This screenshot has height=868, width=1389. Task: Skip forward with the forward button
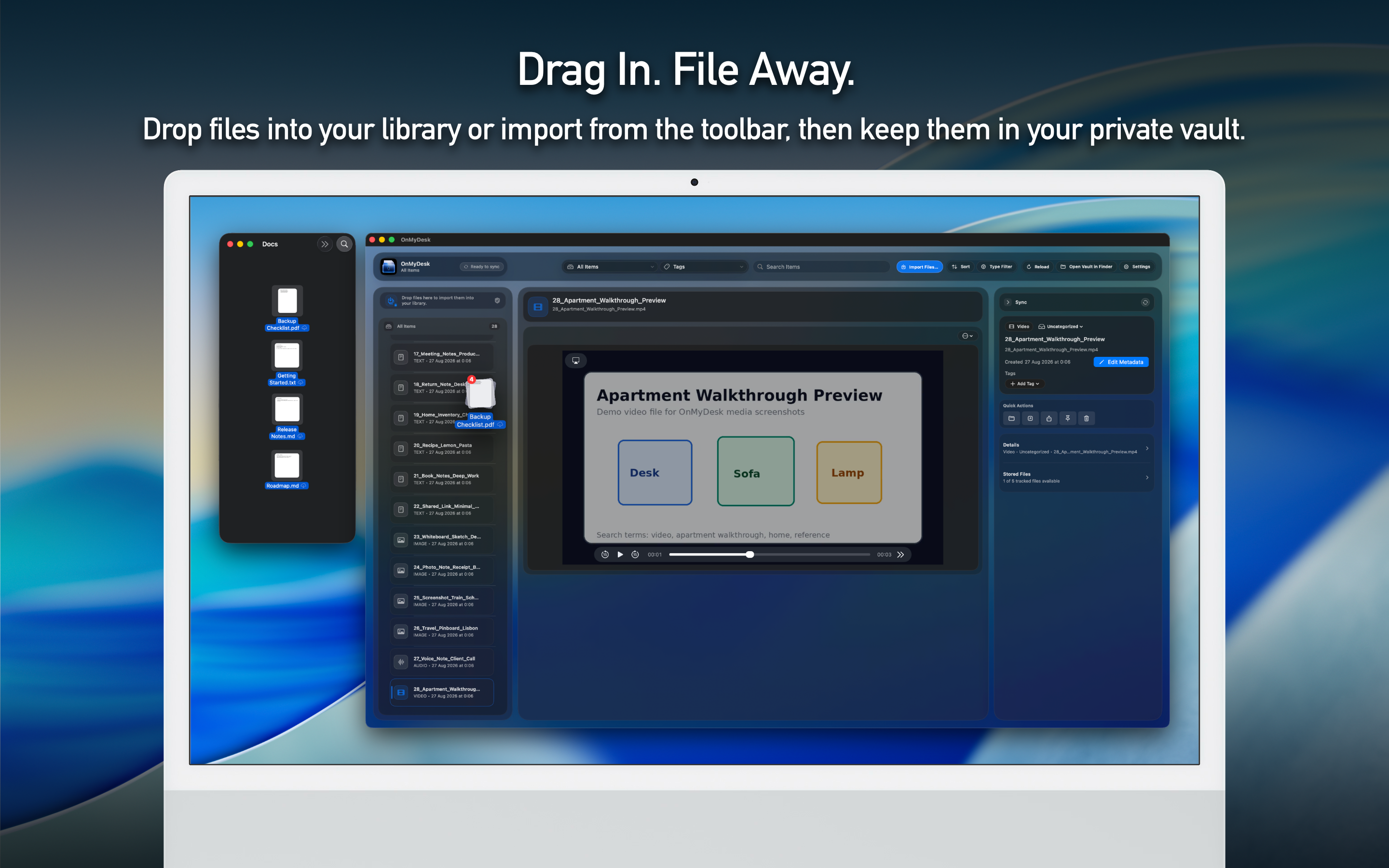coord(635,555)
